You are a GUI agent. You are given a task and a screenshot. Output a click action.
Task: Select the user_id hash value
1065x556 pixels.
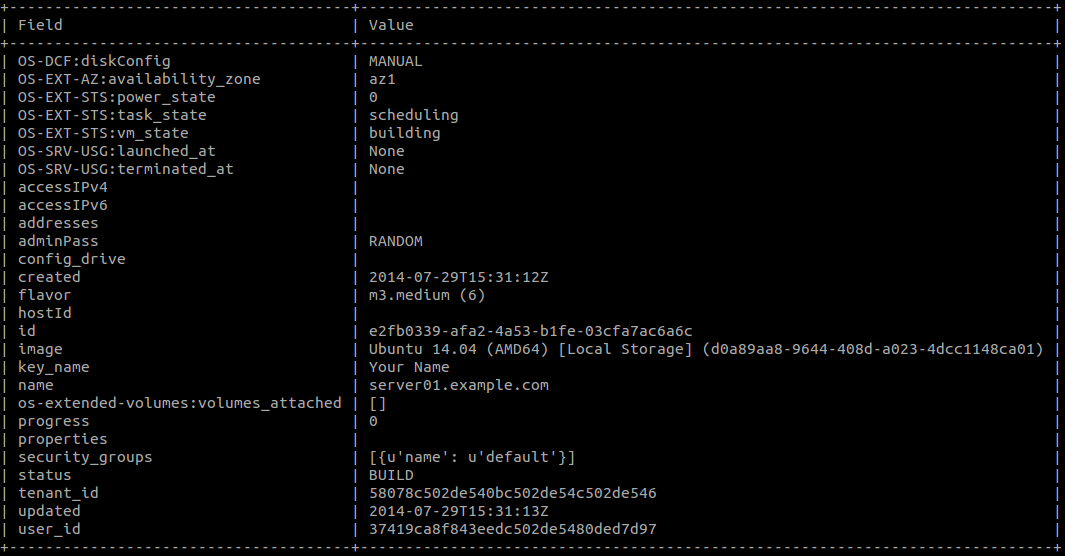click(513, 529)
